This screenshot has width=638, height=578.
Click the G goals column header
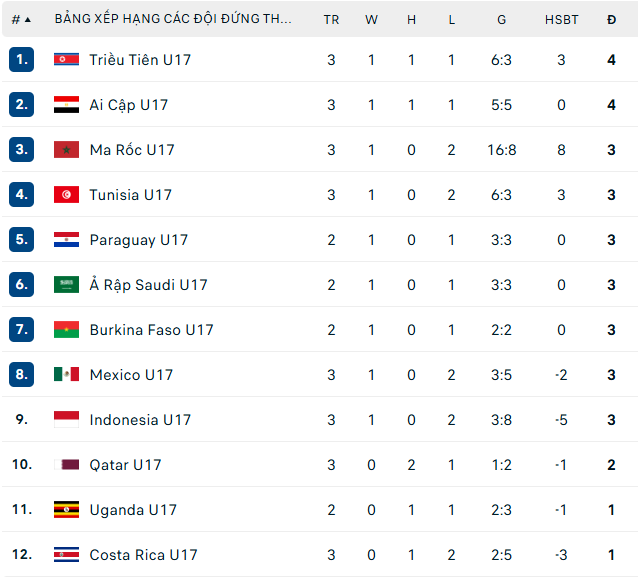(x=501, y=19)
